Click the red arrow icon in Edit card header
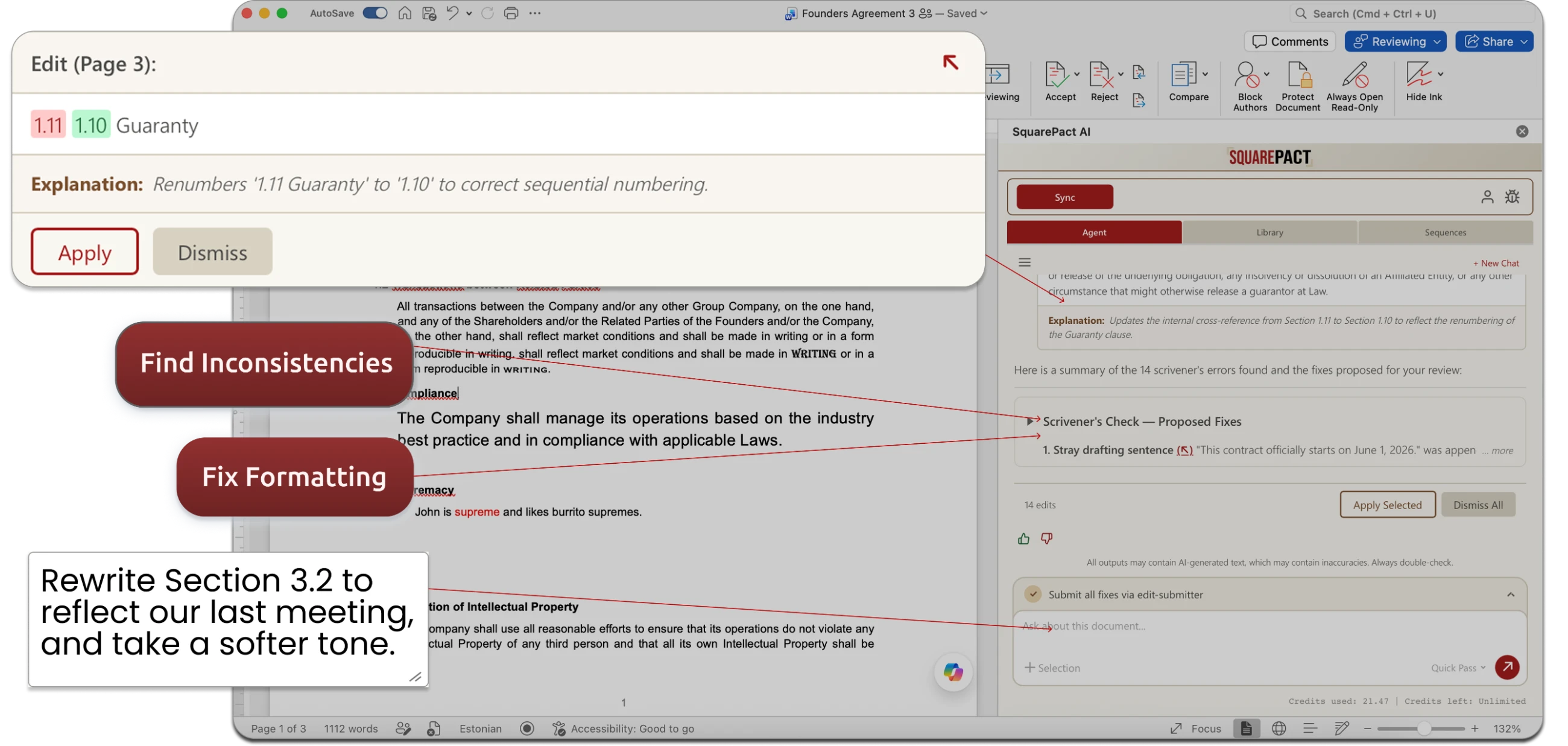1568x746 pixels. (x=950, y=62)
